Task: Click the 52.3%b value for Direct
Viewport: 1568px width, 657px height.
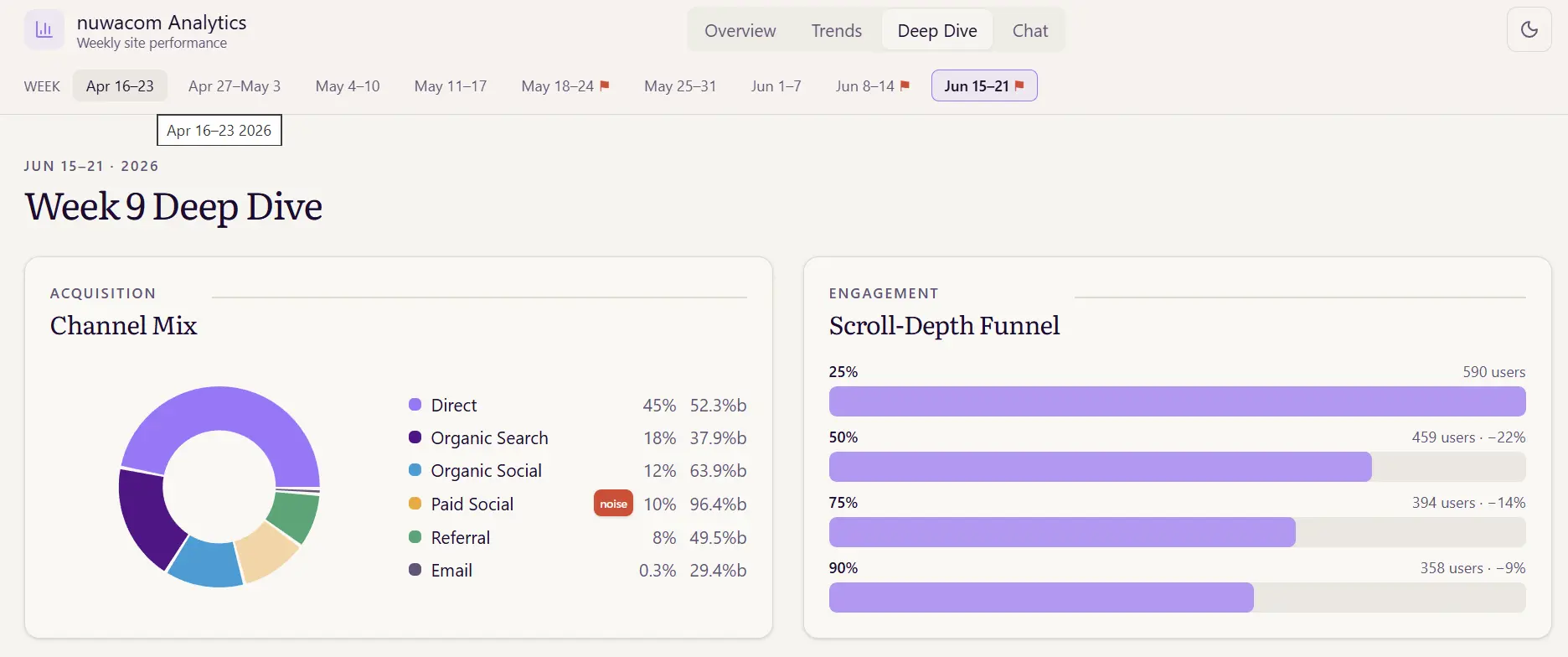Action: 718,406
